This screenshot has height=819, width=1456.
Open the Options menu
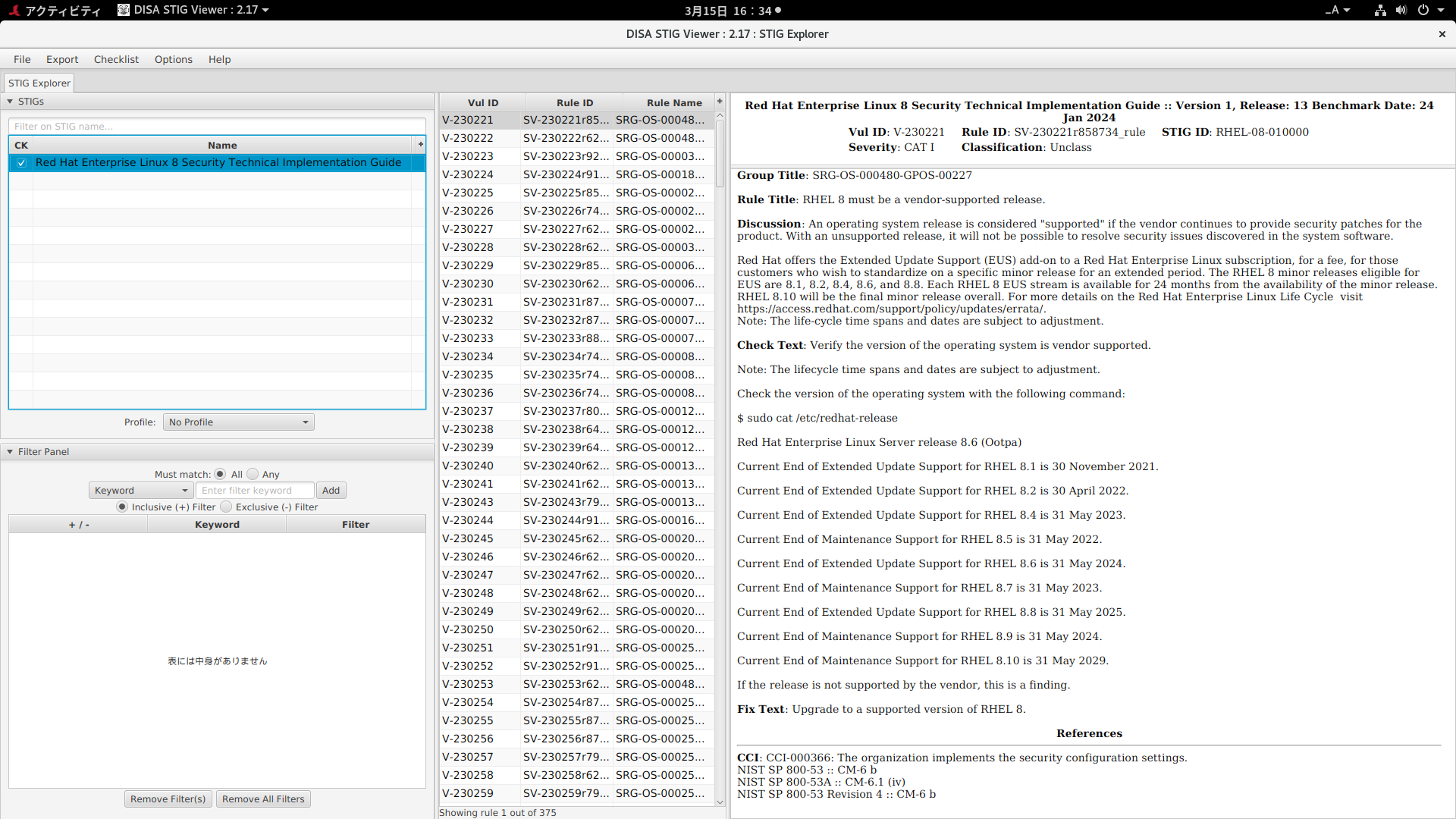click(x=174, y=59)
